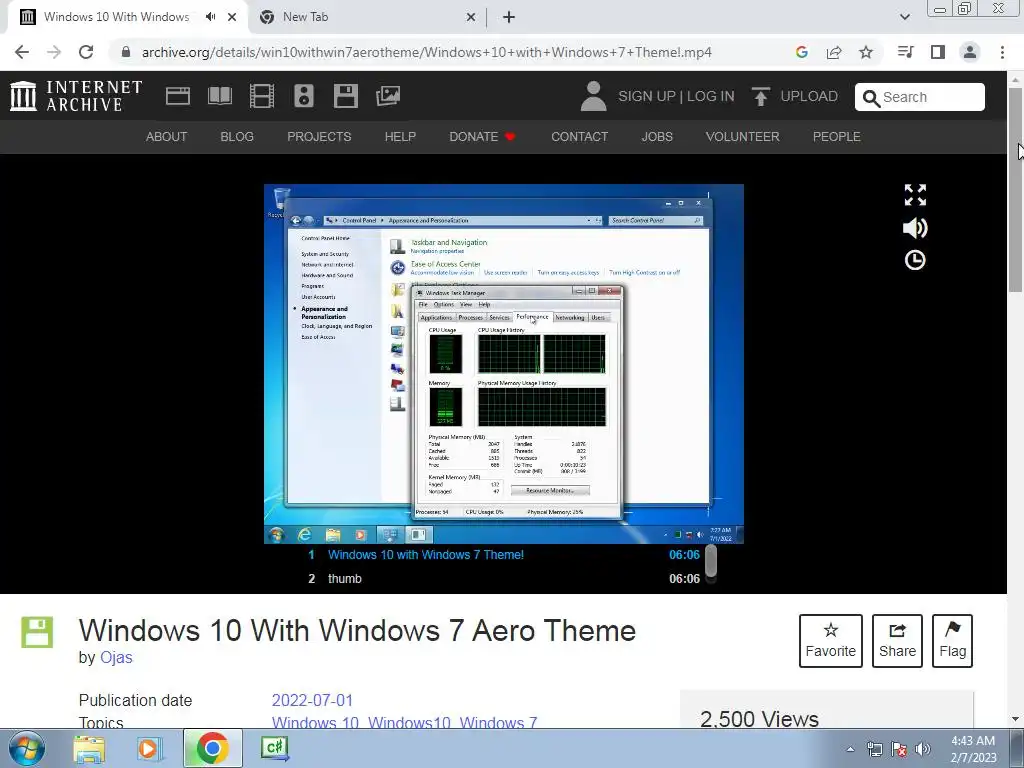This screenshot has height=768, width=1024.
Task: Mute the player with the volume icon
Action: [915, 227]
